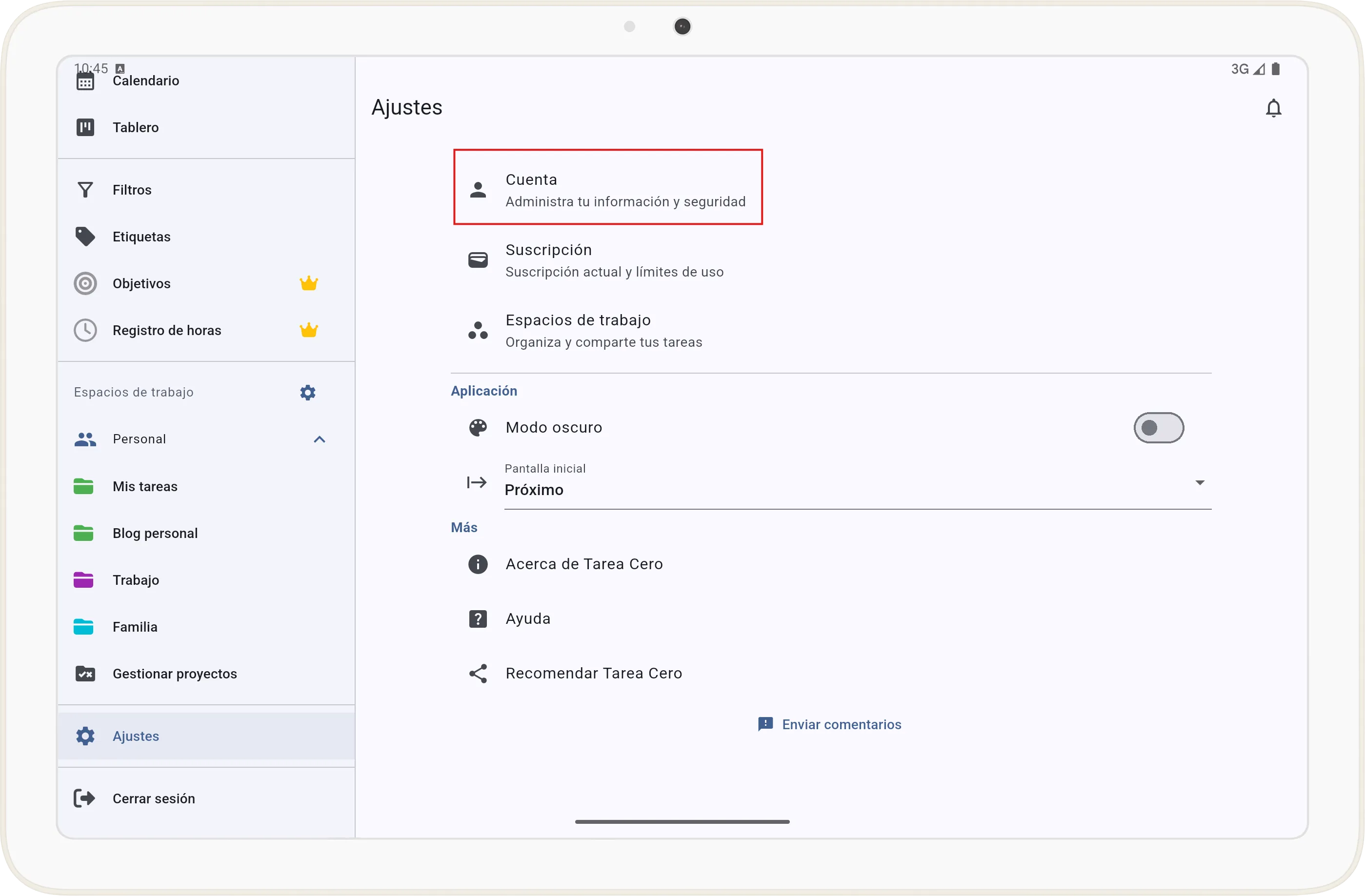
Task: Open the Pantalla inicial dropdown
Action: coord(857,484)
